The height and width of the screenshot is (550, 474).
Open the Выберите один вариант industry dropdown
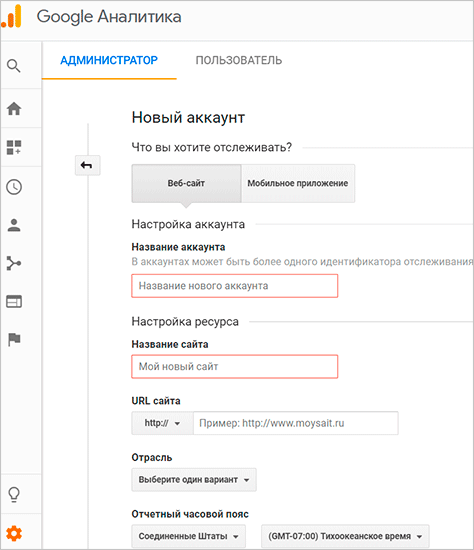[x=194, y=479]
